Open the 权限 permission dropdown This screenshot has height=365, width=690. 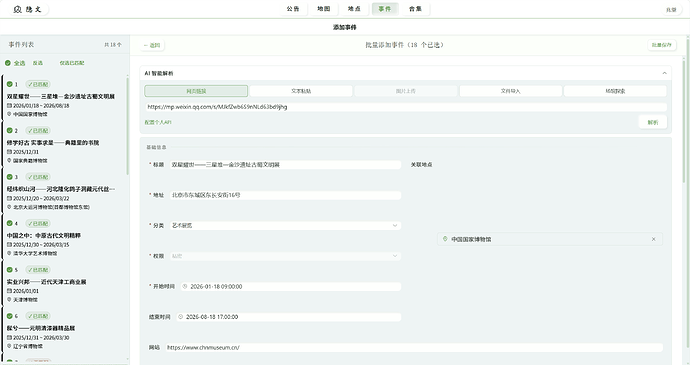[x=286, y=256]
